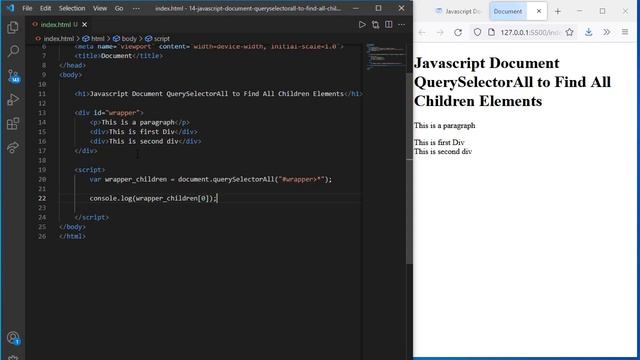Select the index.html editor tab

[59, 24]
